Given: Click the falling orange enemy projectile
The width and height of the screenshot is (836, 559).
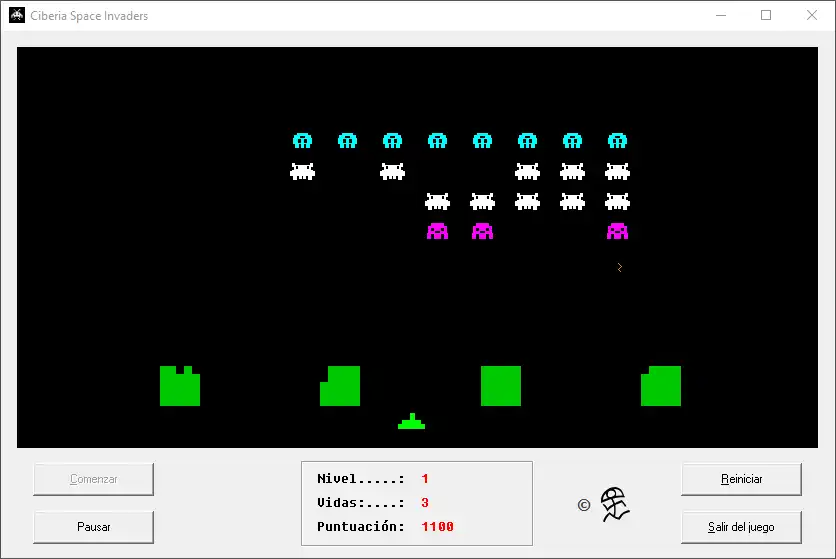Looking at the screenshot, I should (x=620, y=267).
